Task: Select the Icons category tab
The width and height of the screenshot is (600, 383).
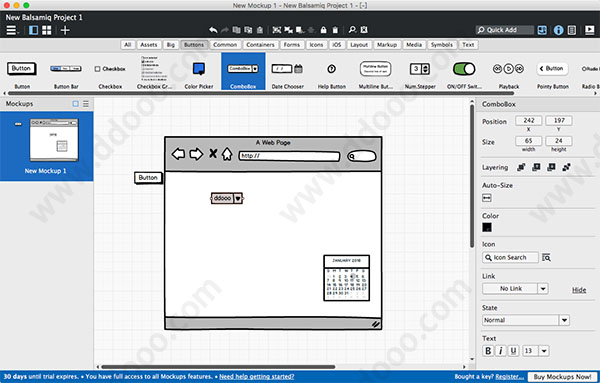Action: click(x=316, y=45)
